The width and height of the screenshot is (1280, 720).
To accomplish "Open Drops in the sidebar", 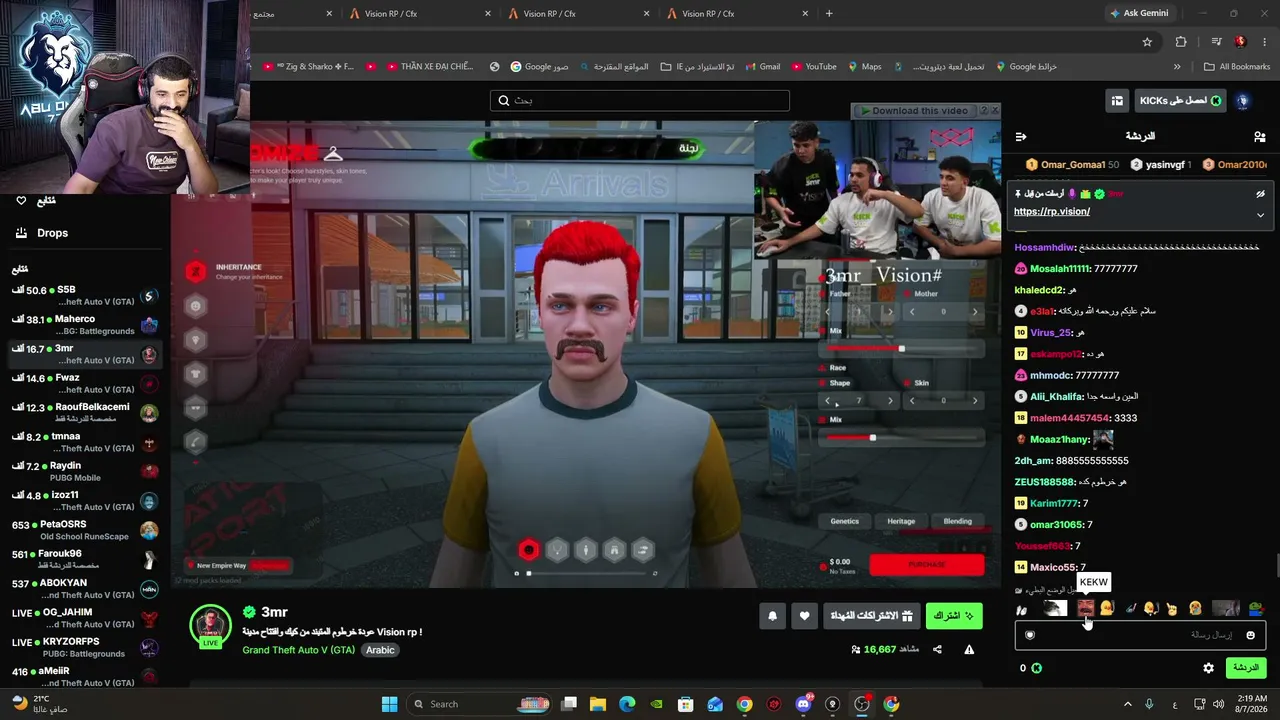I will click(x=52, y=233).
